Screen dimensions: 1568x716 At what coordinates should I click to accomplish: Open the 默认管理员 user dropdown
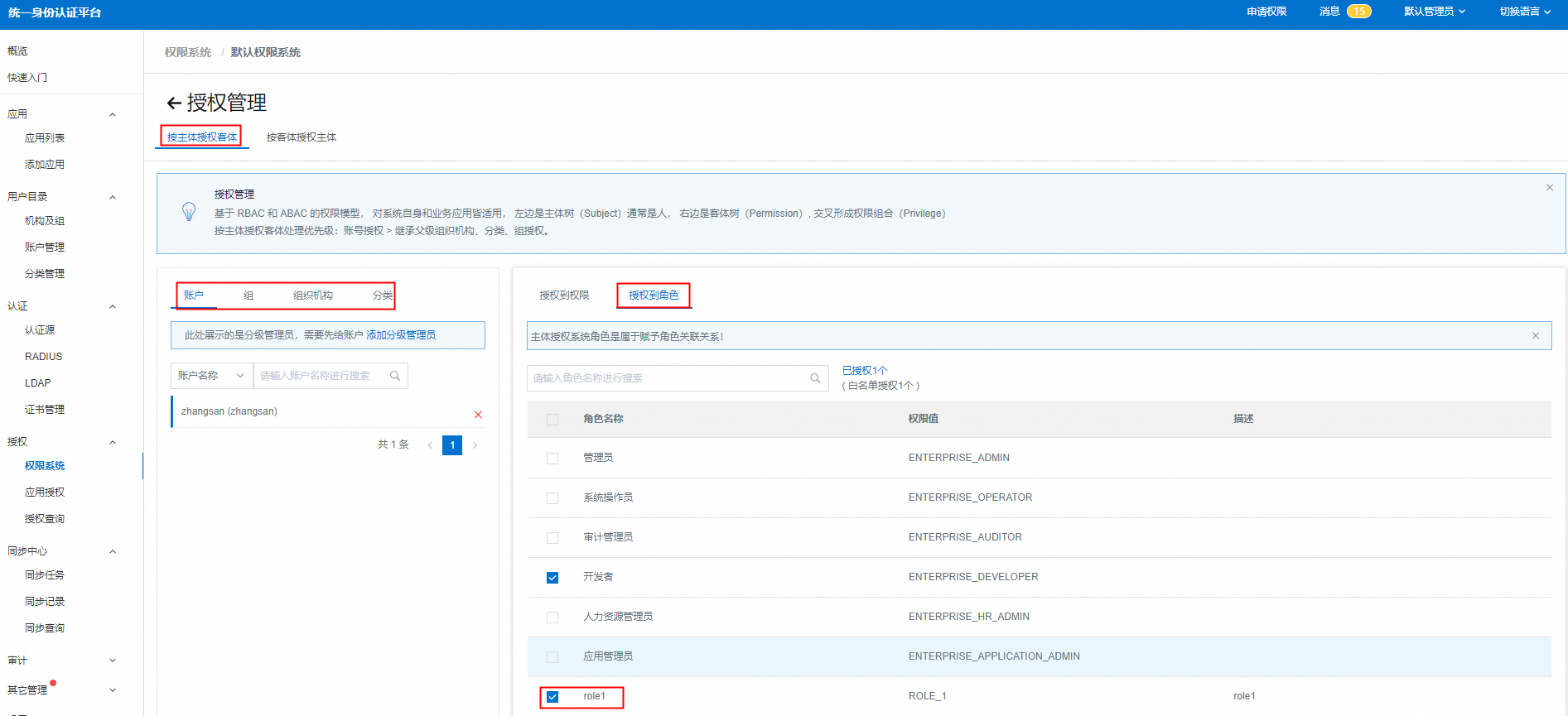point(1434,12)
